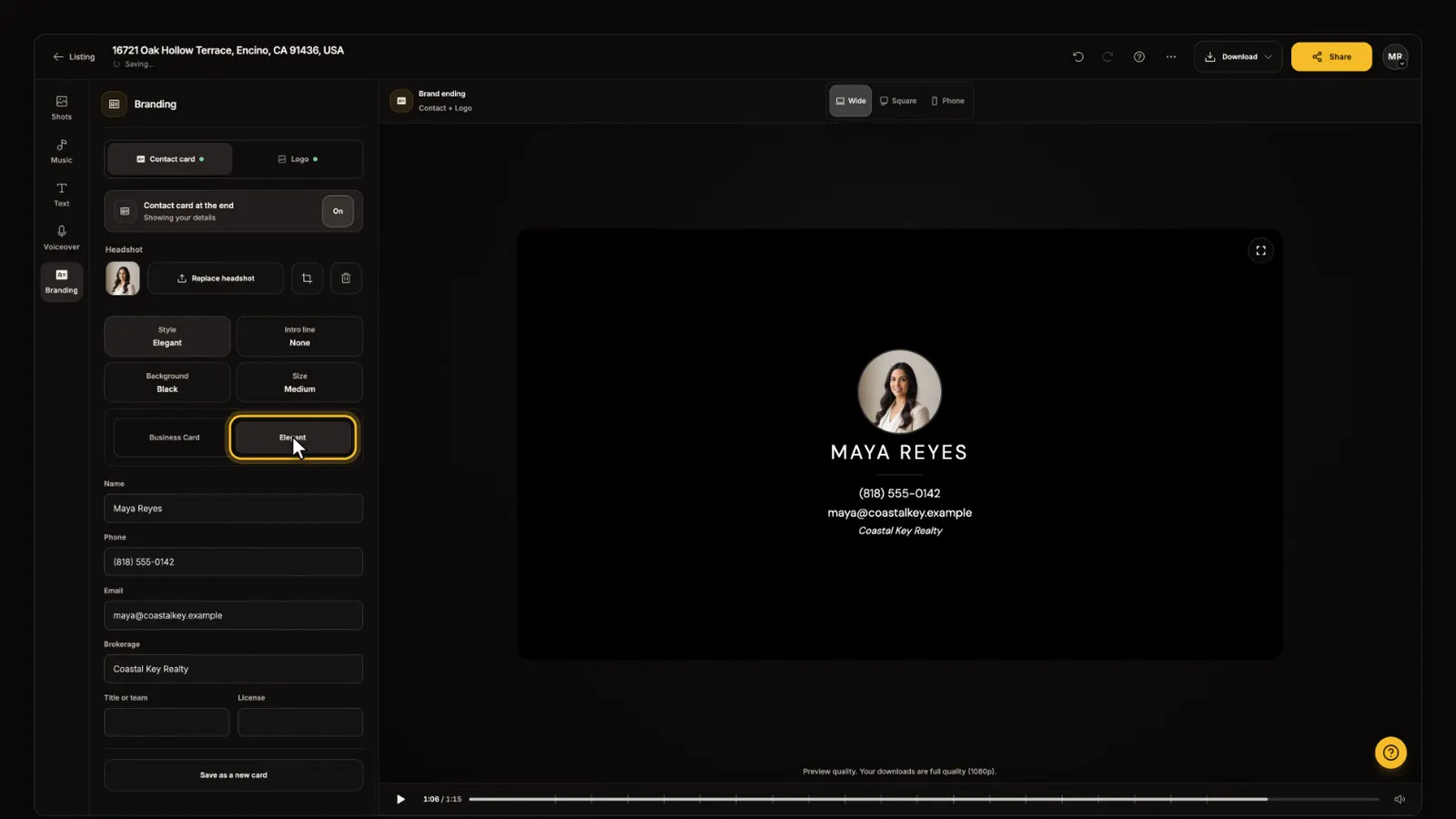Switch preview to Wide format
This screenshot has height=819, width=1456.
(x=850, y=101)
